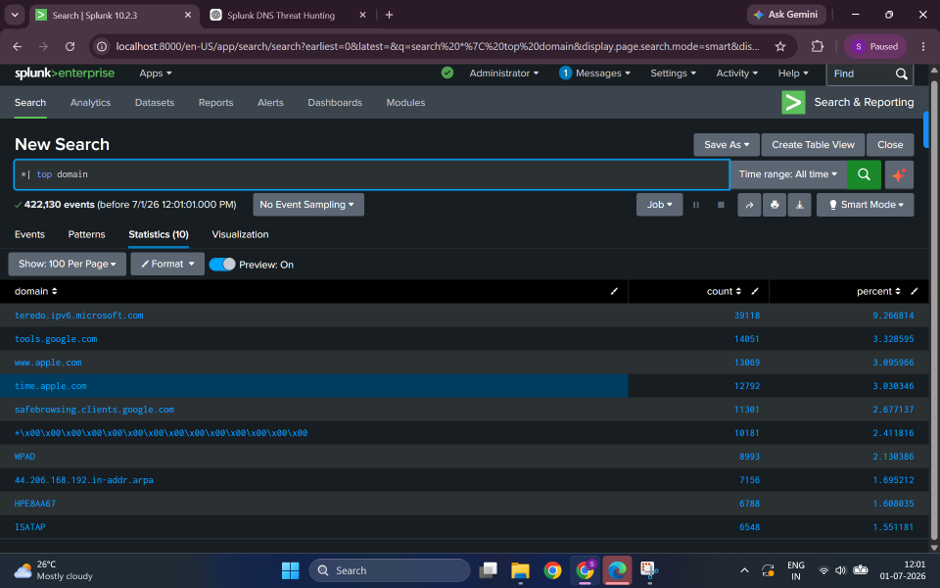Switch to the Visualization tab
Image resolution: width=940 pixels, height=588 pixels.
pyautogui.click(x=240, y=234)
